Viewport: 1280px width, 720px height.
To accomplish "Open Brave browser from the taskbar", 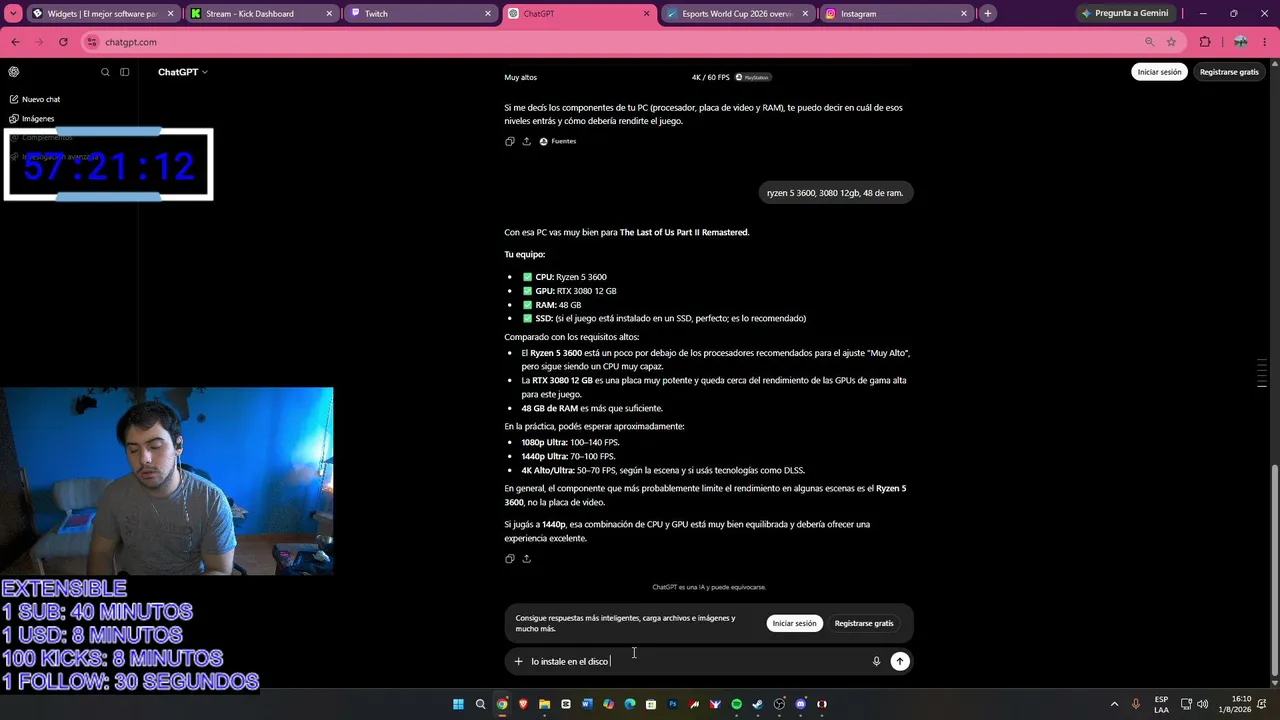I will (523, 704).
